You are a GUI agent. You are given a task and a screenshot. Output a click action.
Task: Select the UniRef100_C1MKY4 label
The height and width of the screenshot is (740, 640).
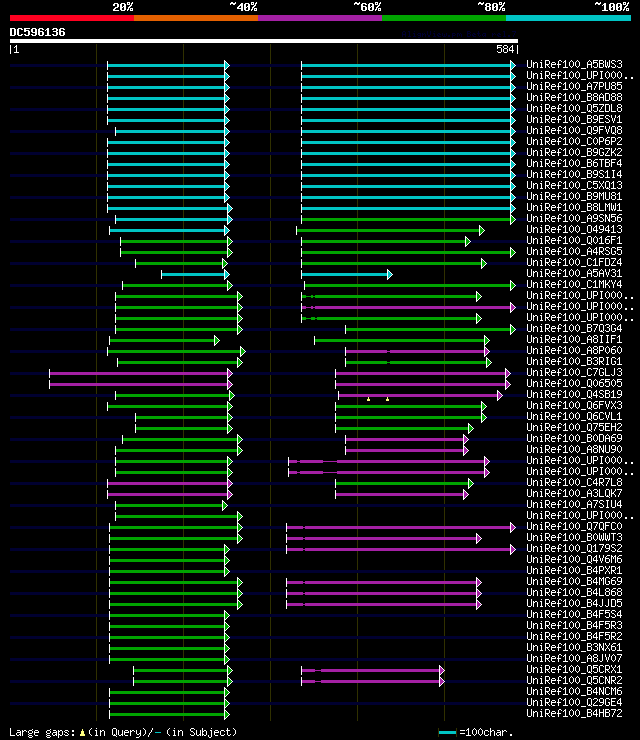click(x=574, y=285)
